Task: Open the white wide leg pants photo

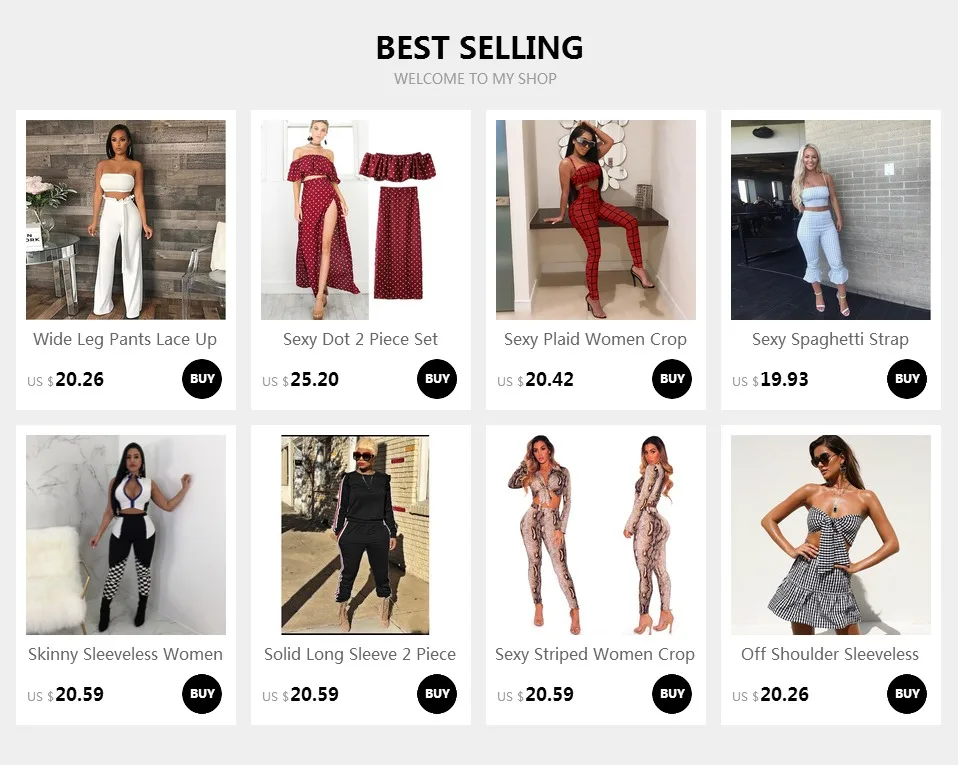Action: [x=126, y=220]
